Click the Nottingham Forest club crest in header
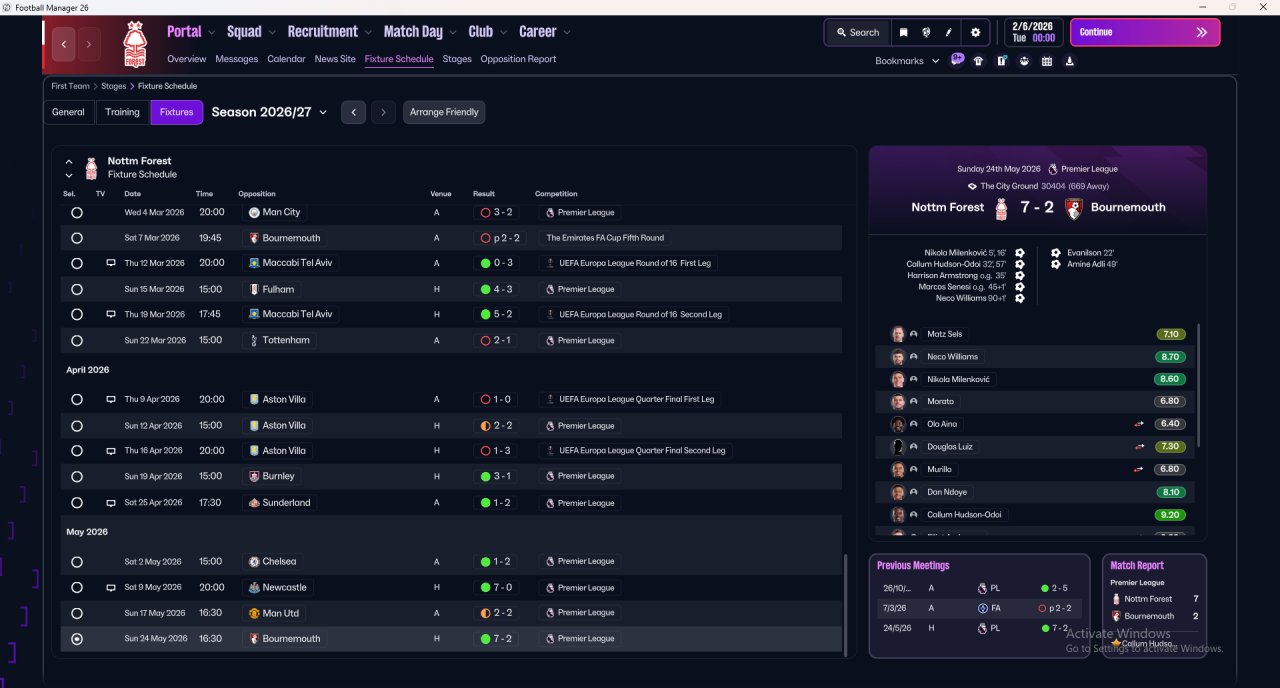The width and height of the screenshot is (1280, 688). tap(134, 44)
